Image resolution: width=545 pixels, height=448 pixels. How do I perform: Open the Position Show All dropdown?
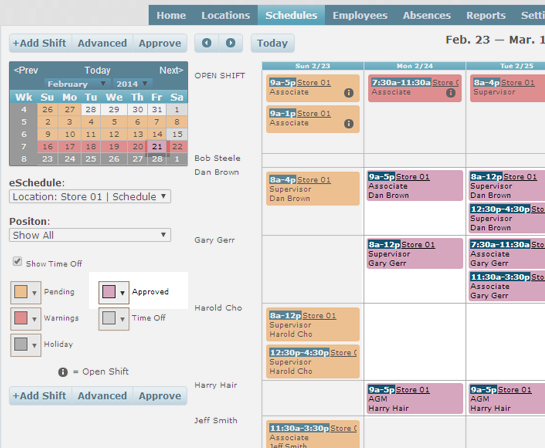[90, 235]
